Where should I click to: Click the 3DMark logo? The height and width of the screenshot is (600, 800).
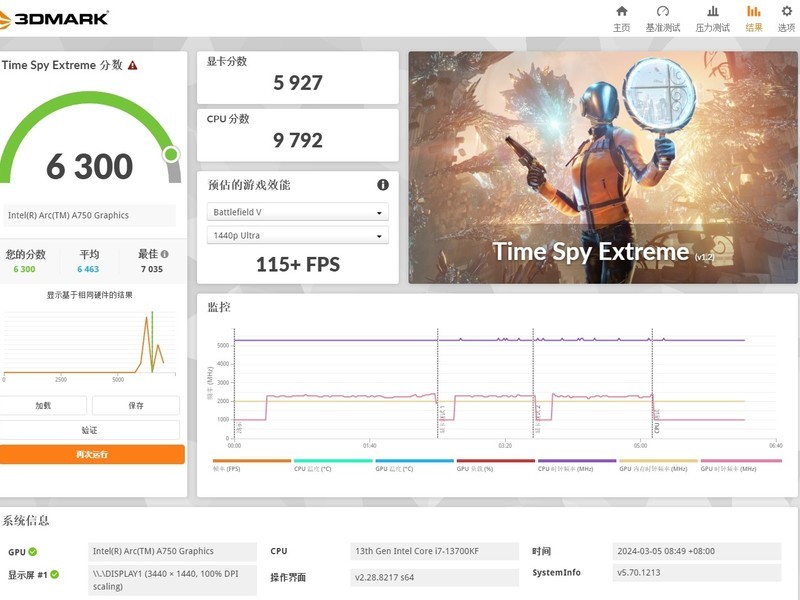click(x=54, y=18)
